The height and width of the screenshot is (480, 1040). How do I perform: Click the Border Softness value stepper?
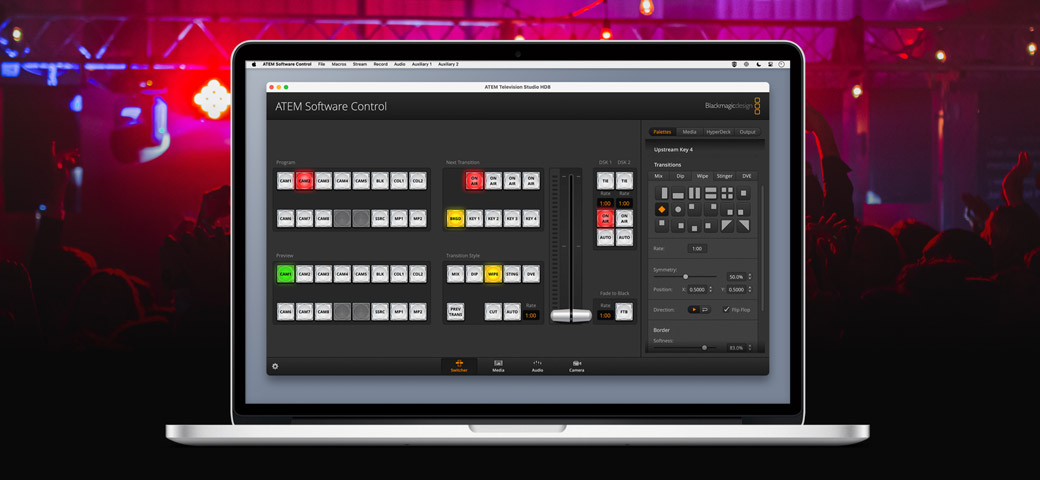click(750, 348)
